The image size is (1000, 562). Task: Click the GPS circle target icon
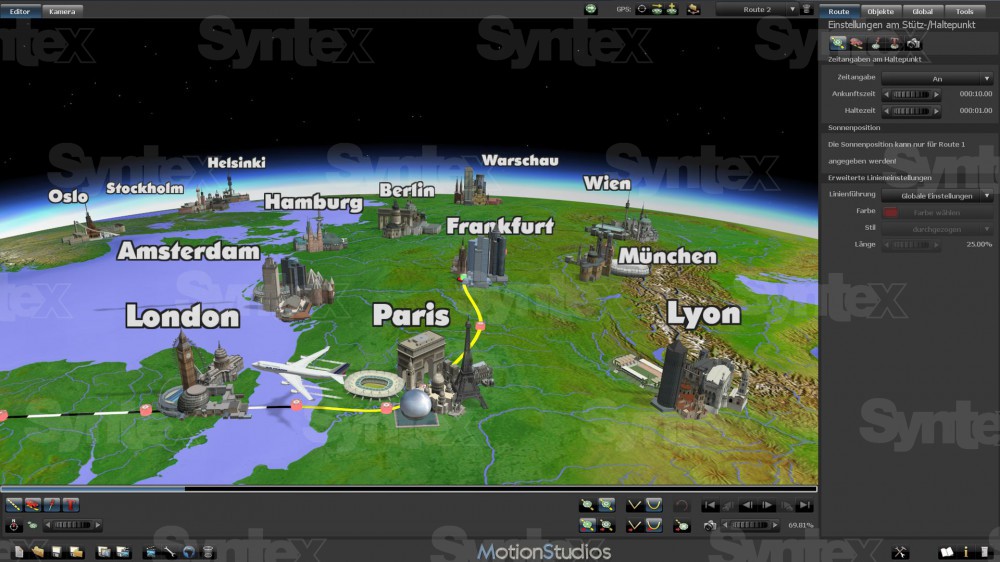[x=642, y=9]
